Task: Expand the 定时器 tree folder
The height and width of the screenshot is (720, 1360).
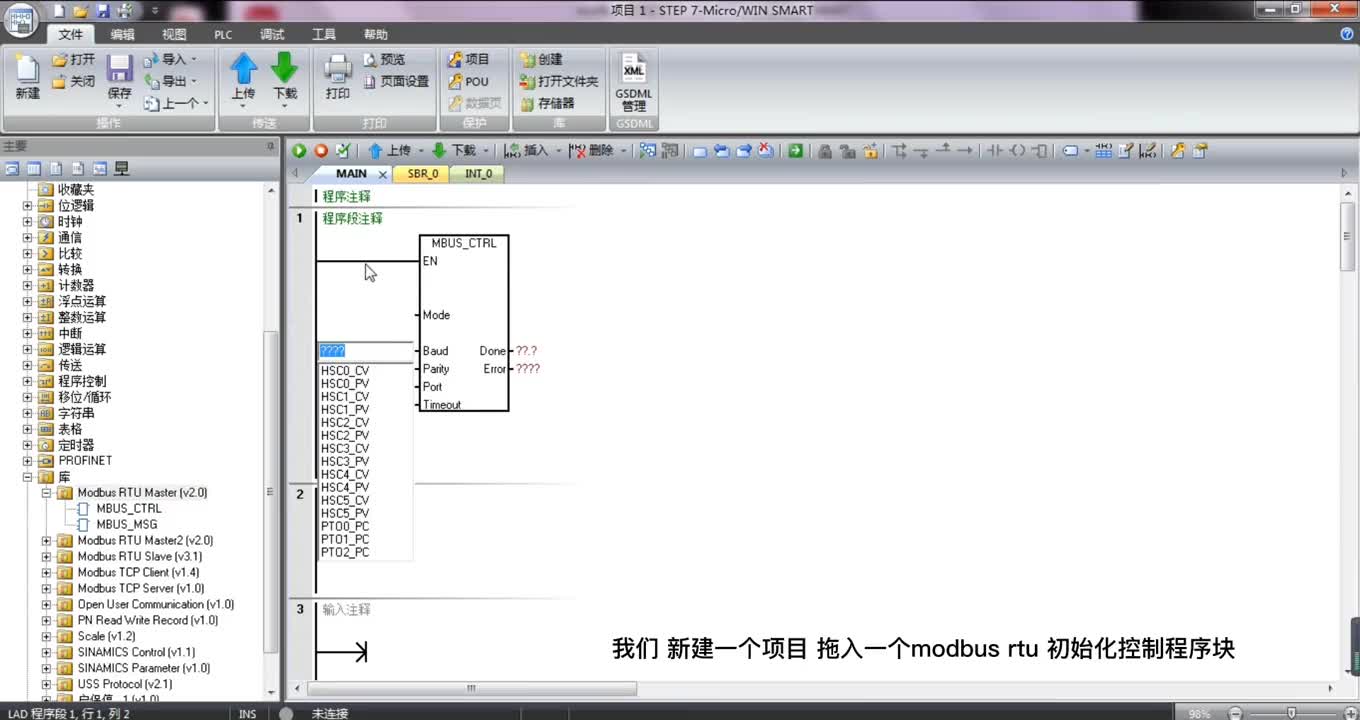Action: pyautogui.click(x=28, y=446)
